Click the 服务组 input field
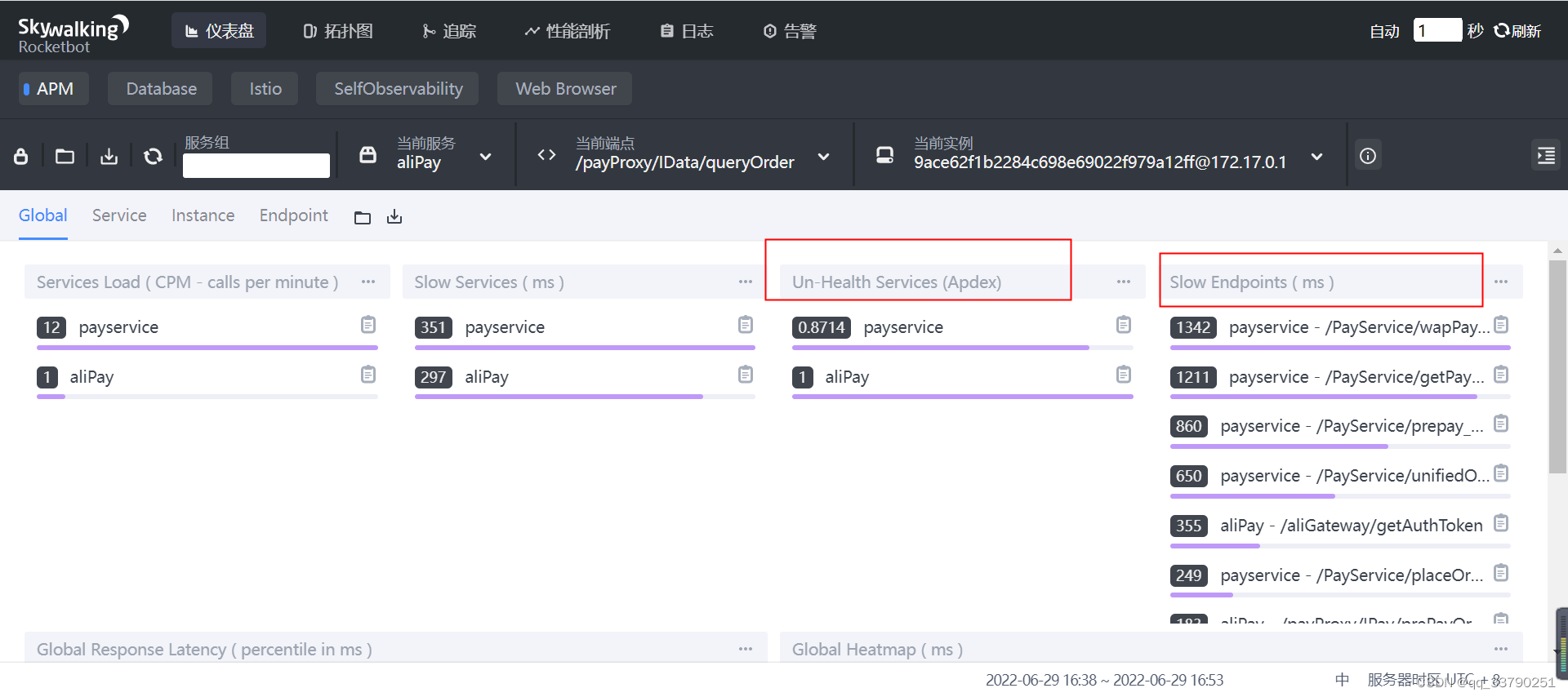This screenshot has height=697, width=1568. (x=256, y=166)
